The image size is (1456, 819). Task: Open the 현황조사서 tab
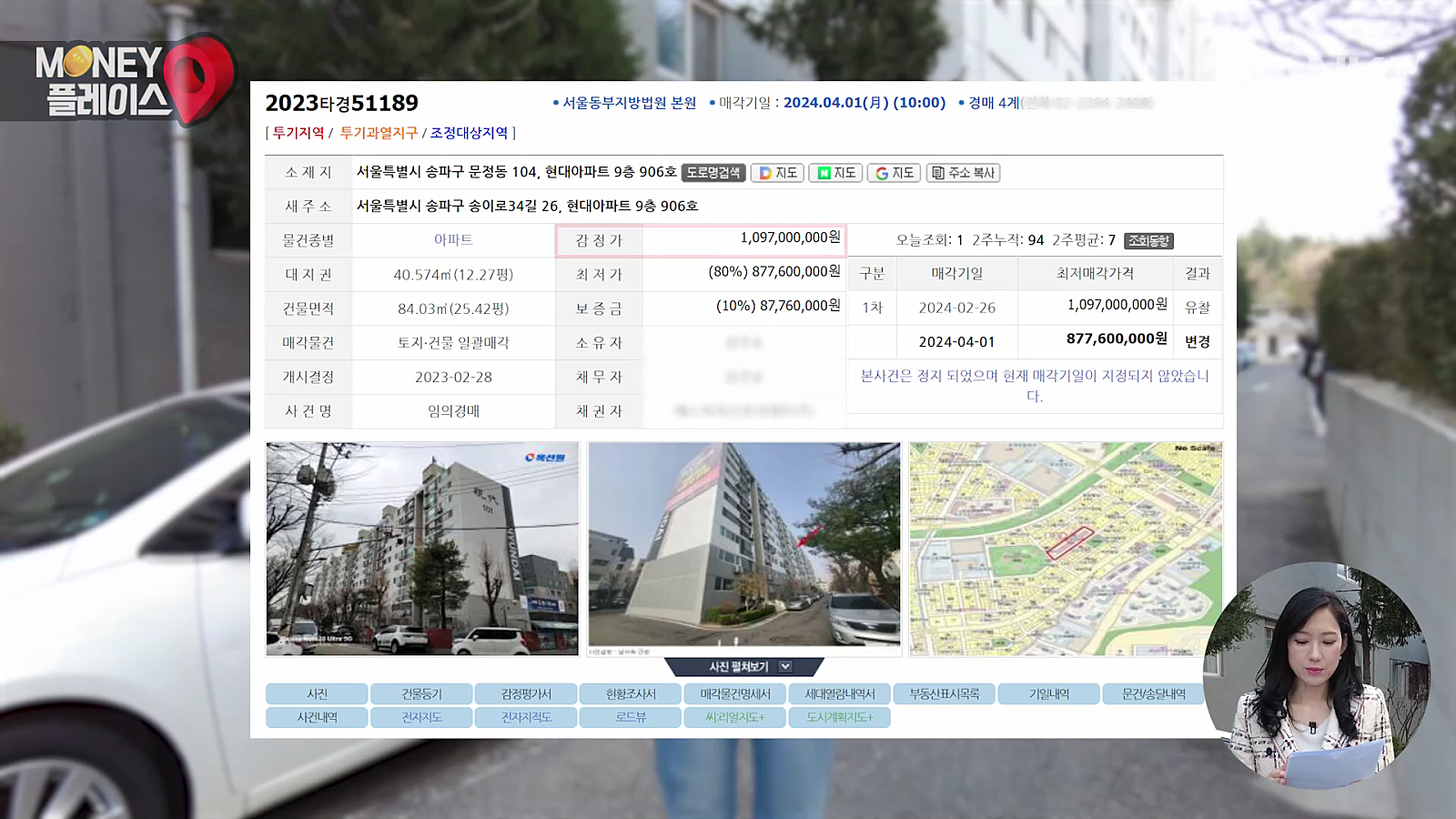[x=631, y=694]
